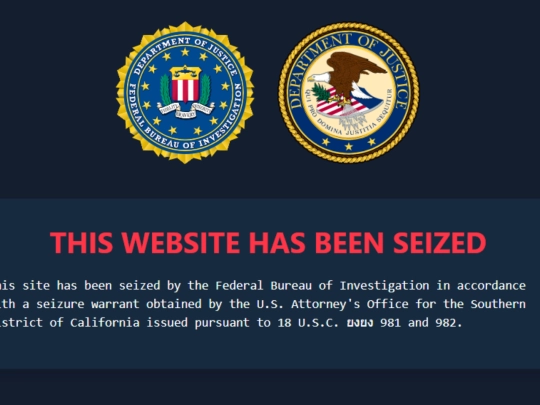
Task: Click "18 U.S.C." statute reference
Action: coord(308,323)
